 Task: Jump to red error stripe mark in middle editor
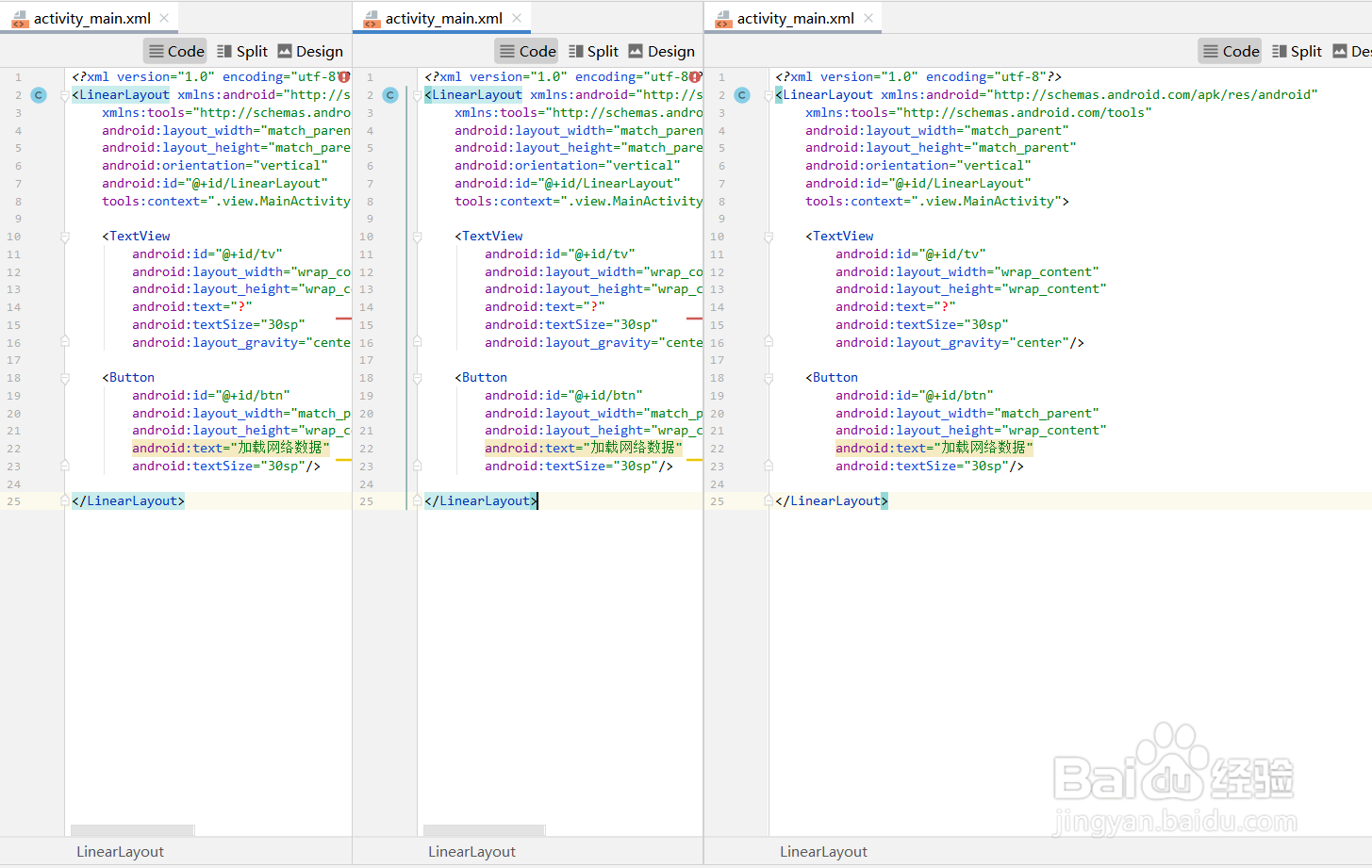tap(695, 319)
